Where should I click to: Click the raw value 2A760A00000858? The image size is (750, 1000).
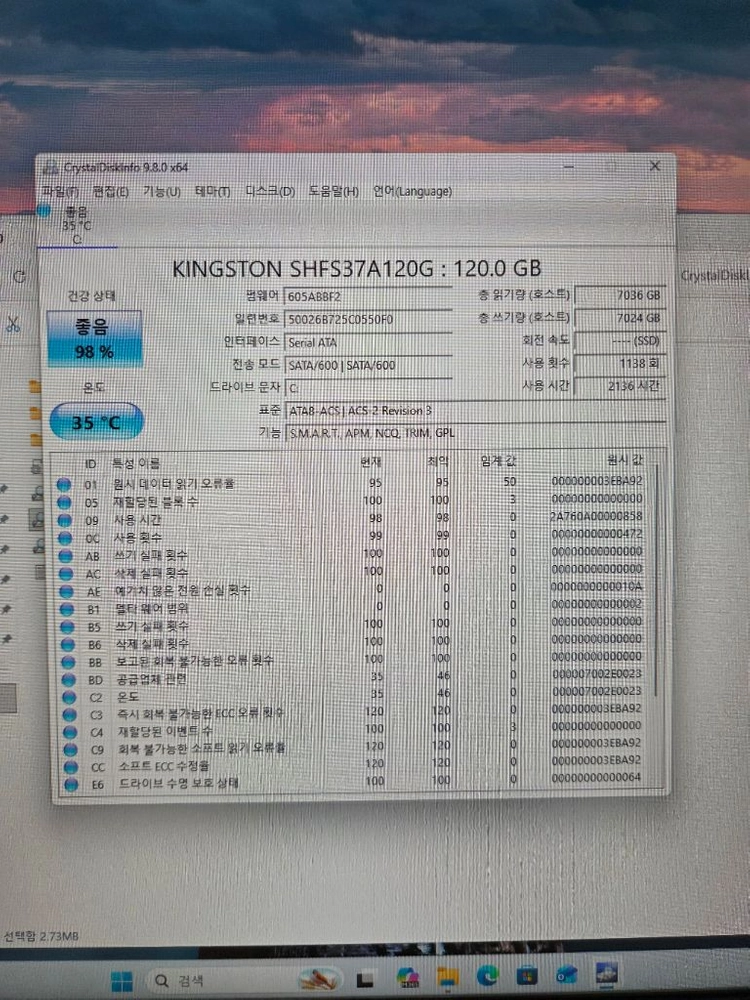[x=596, y=516]
